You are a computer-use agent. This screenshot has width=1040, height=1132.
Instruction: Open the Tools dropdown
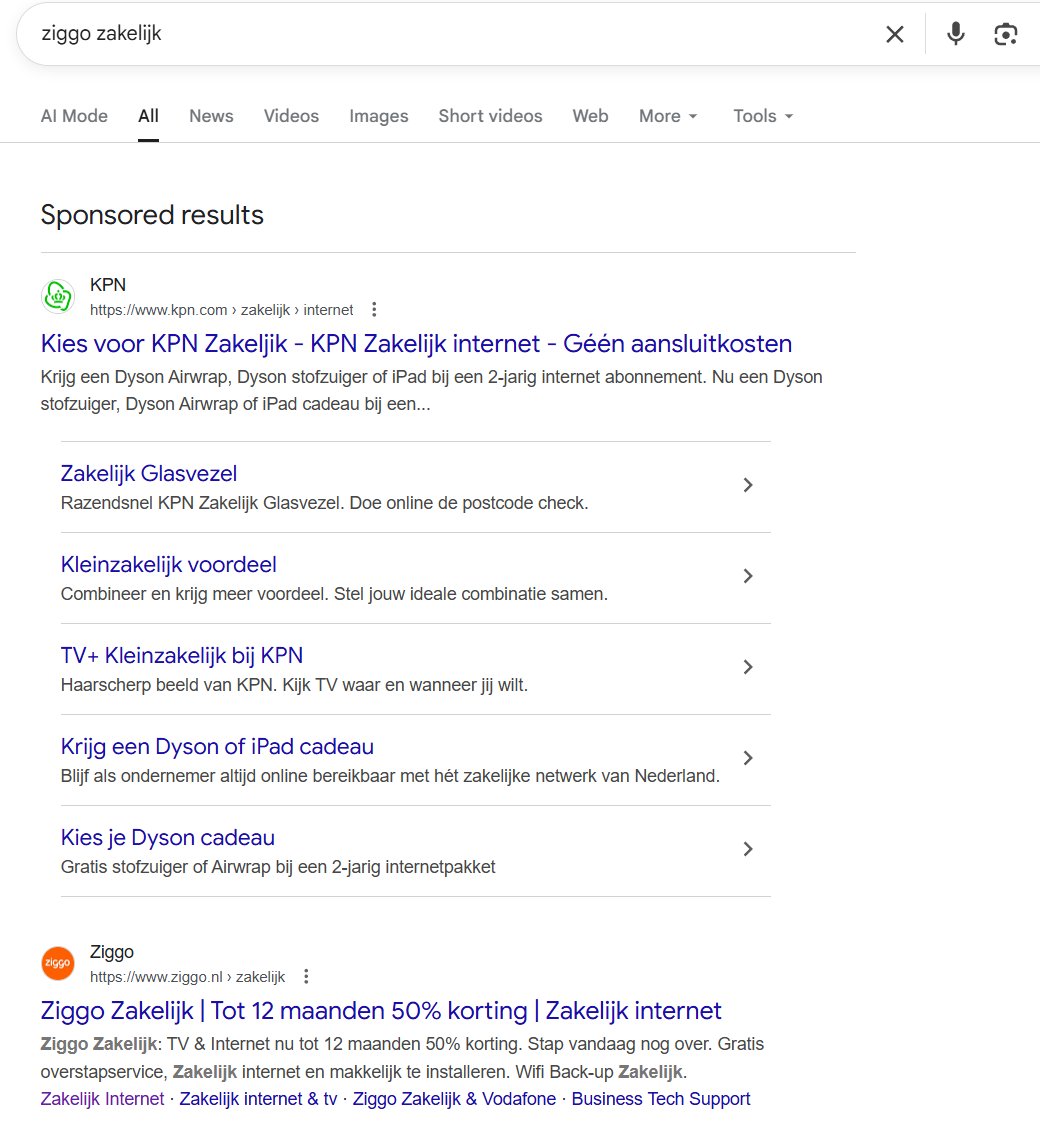click(763, 116)
